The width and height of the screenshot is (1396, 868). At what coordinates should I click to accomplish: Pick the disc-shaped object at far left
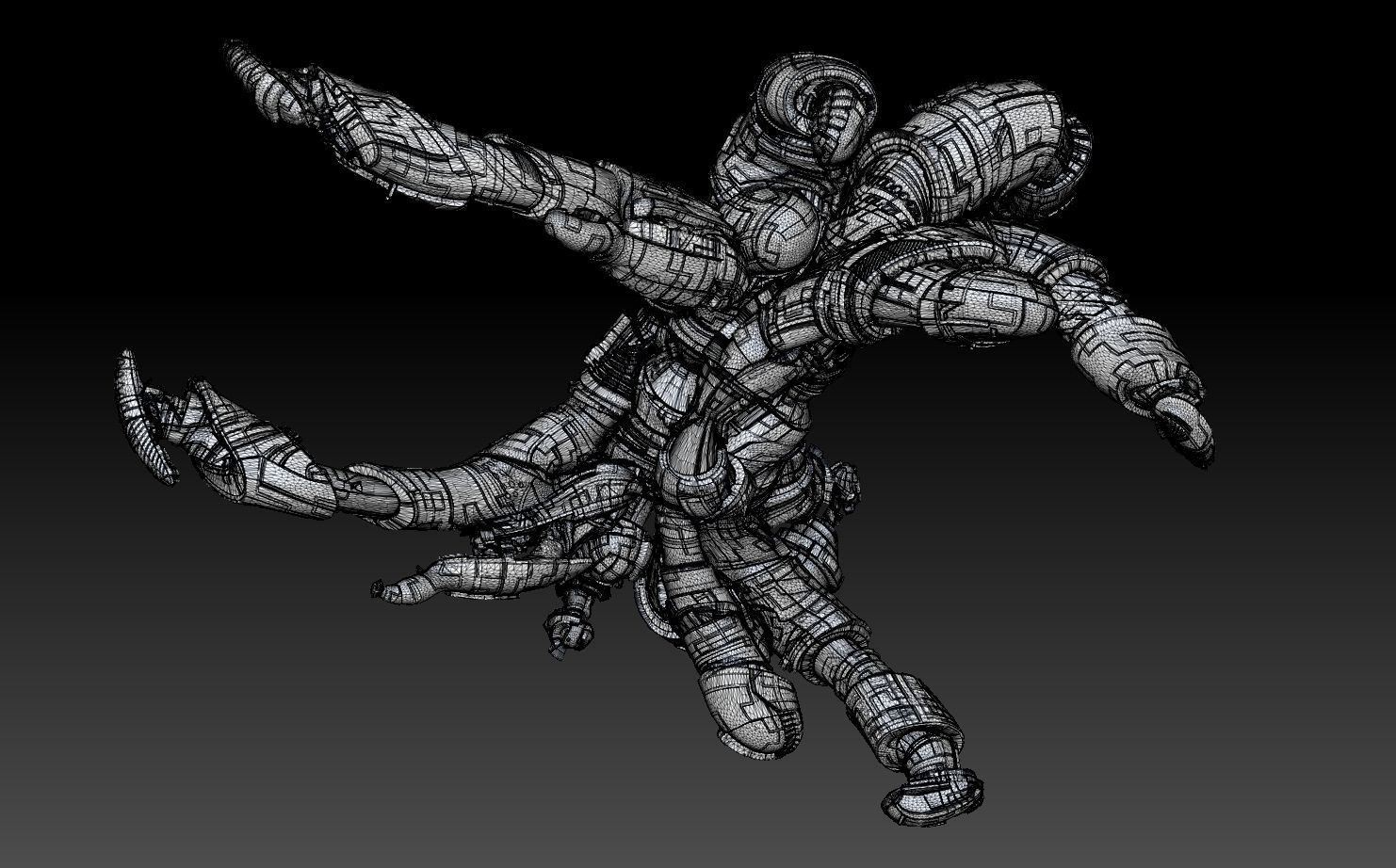(x=144, y=415)
